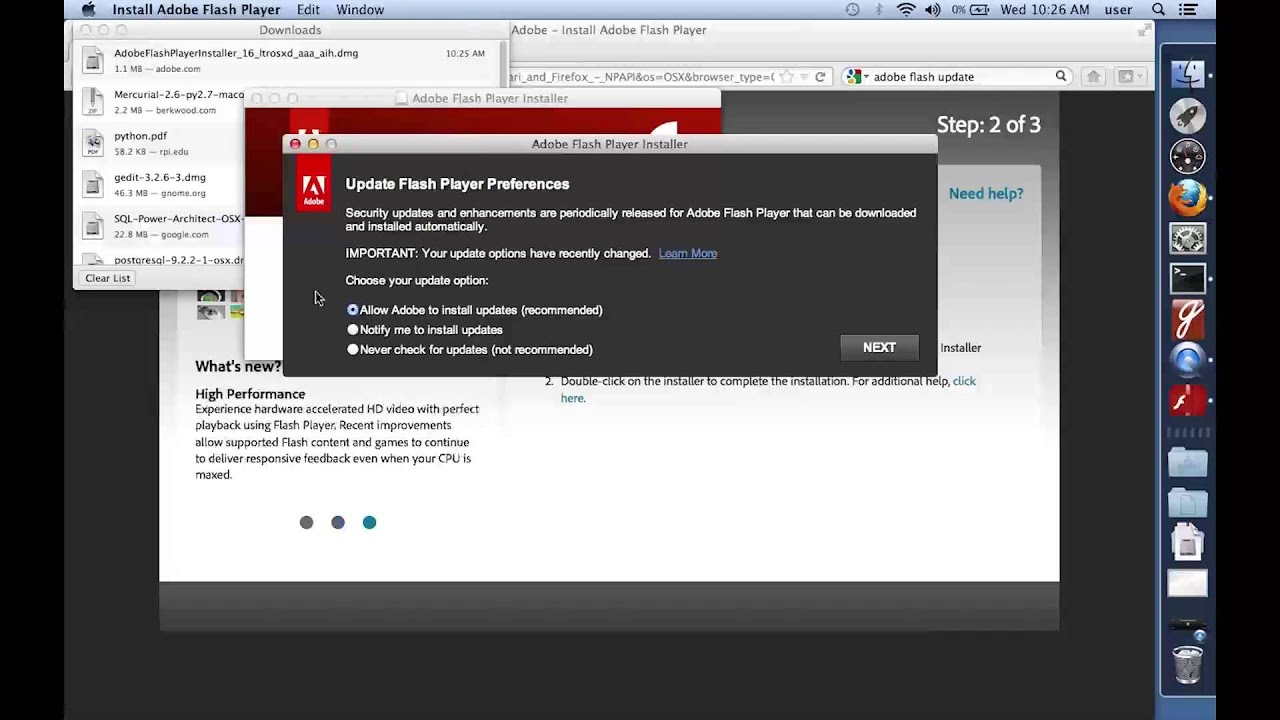Select Never check for updates option
The width and height of the screenshot is (1280, 720).
(x=353, y=350)
